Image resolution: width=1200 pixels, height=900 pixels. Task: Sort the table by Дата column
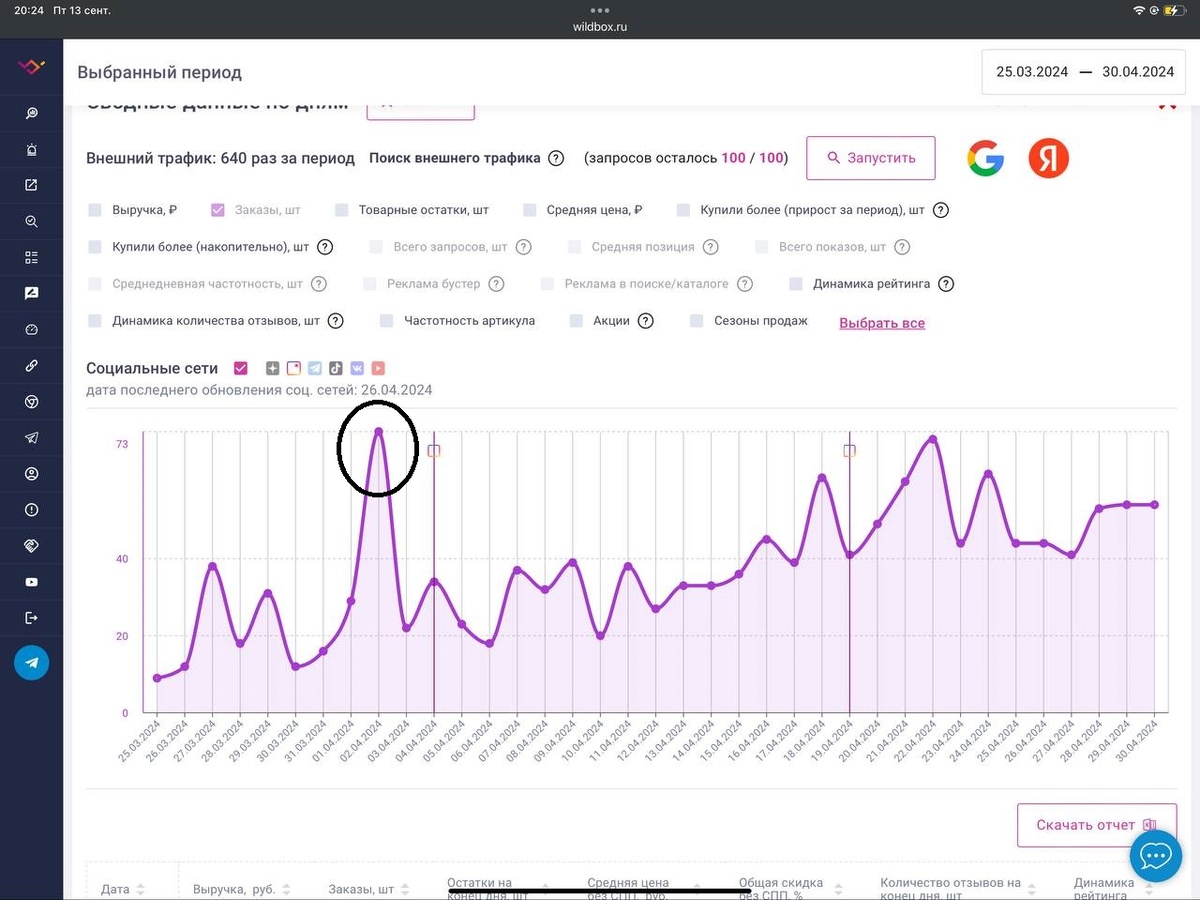[140, 889]
